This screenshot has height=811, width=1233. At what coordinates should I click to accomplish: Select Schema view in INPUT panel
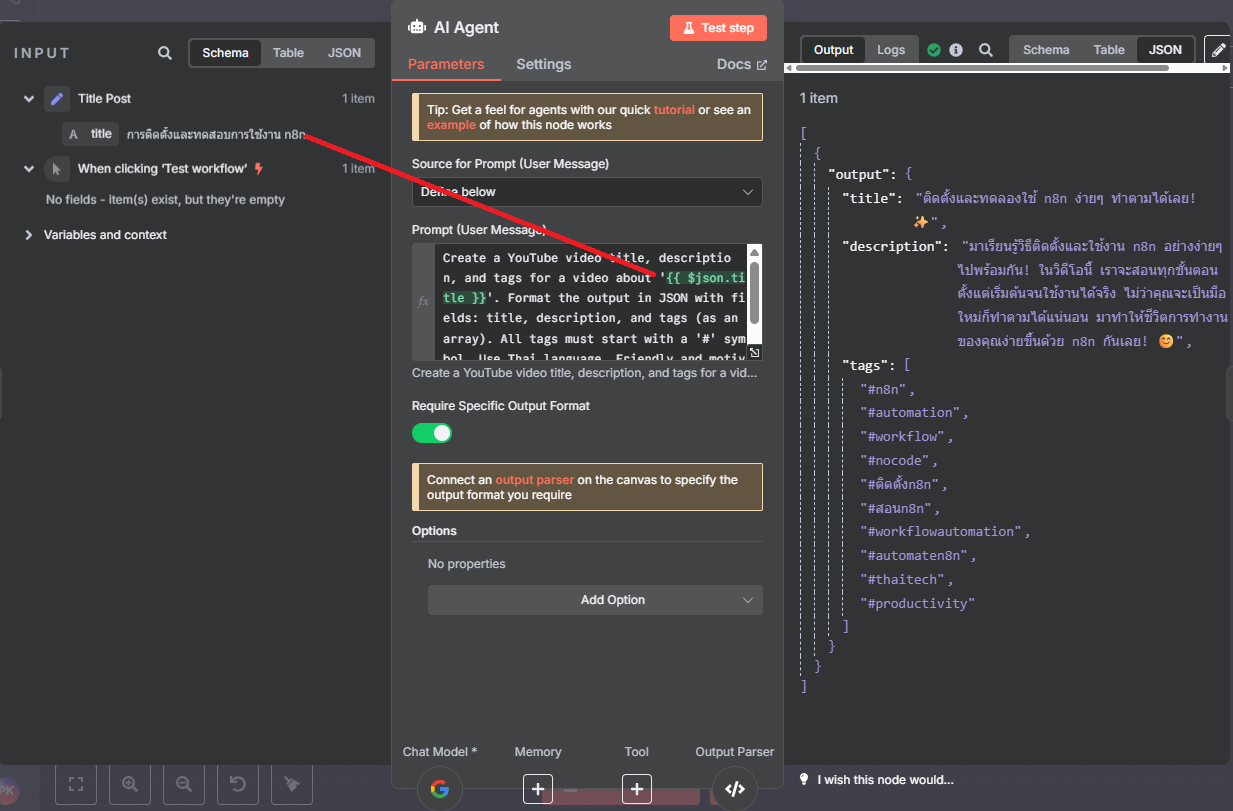(226, 53)
